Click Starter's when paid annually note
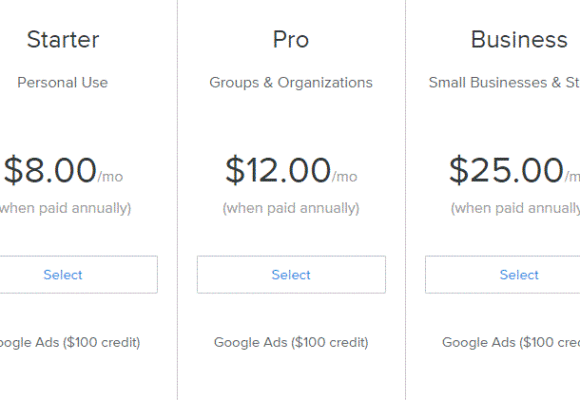Viewport: 580px width, 400px height. tap(65, 208)
